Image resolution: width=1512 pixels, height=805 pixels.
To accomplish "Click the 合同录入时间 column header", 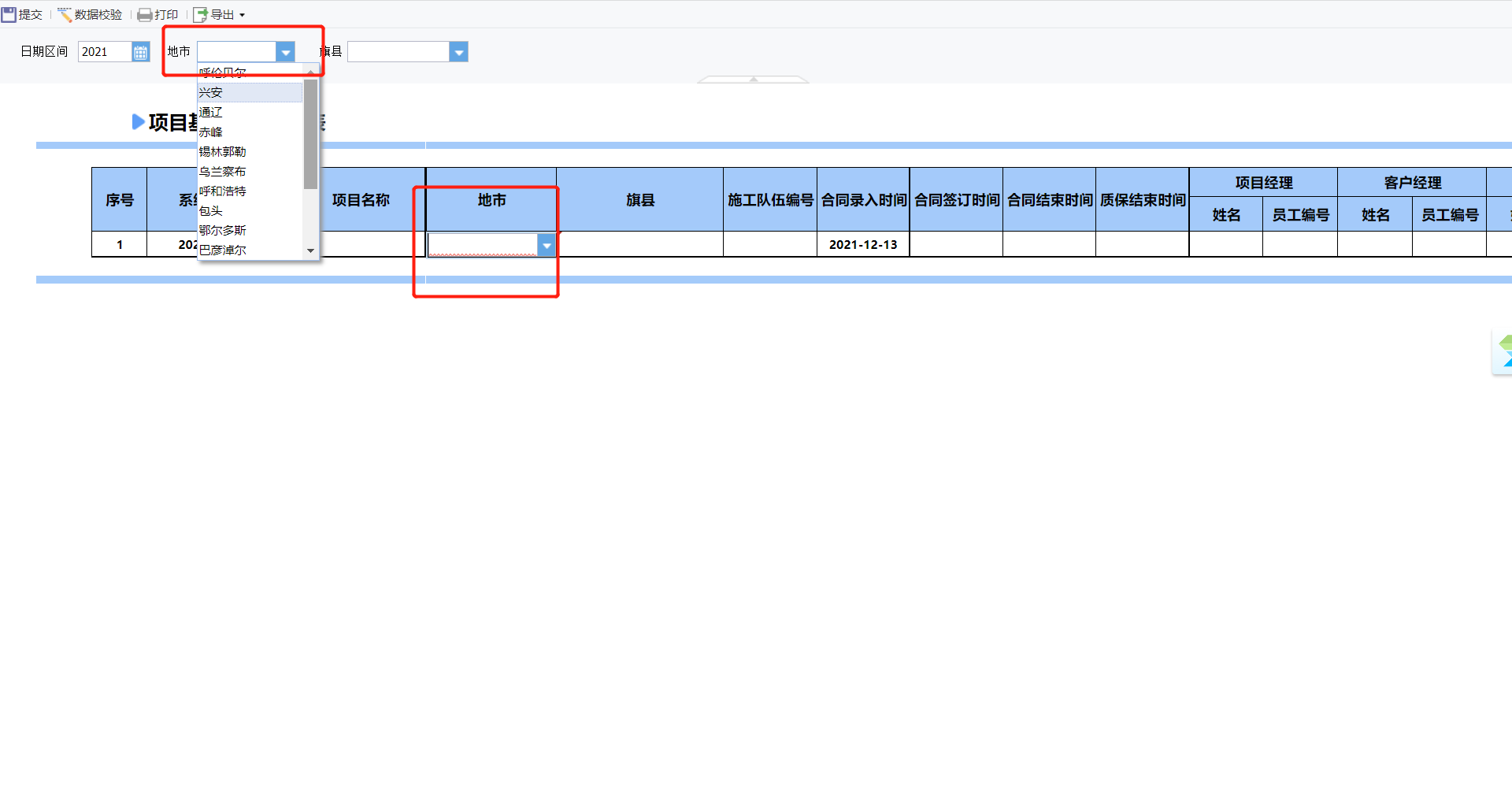I will point(863,200).
